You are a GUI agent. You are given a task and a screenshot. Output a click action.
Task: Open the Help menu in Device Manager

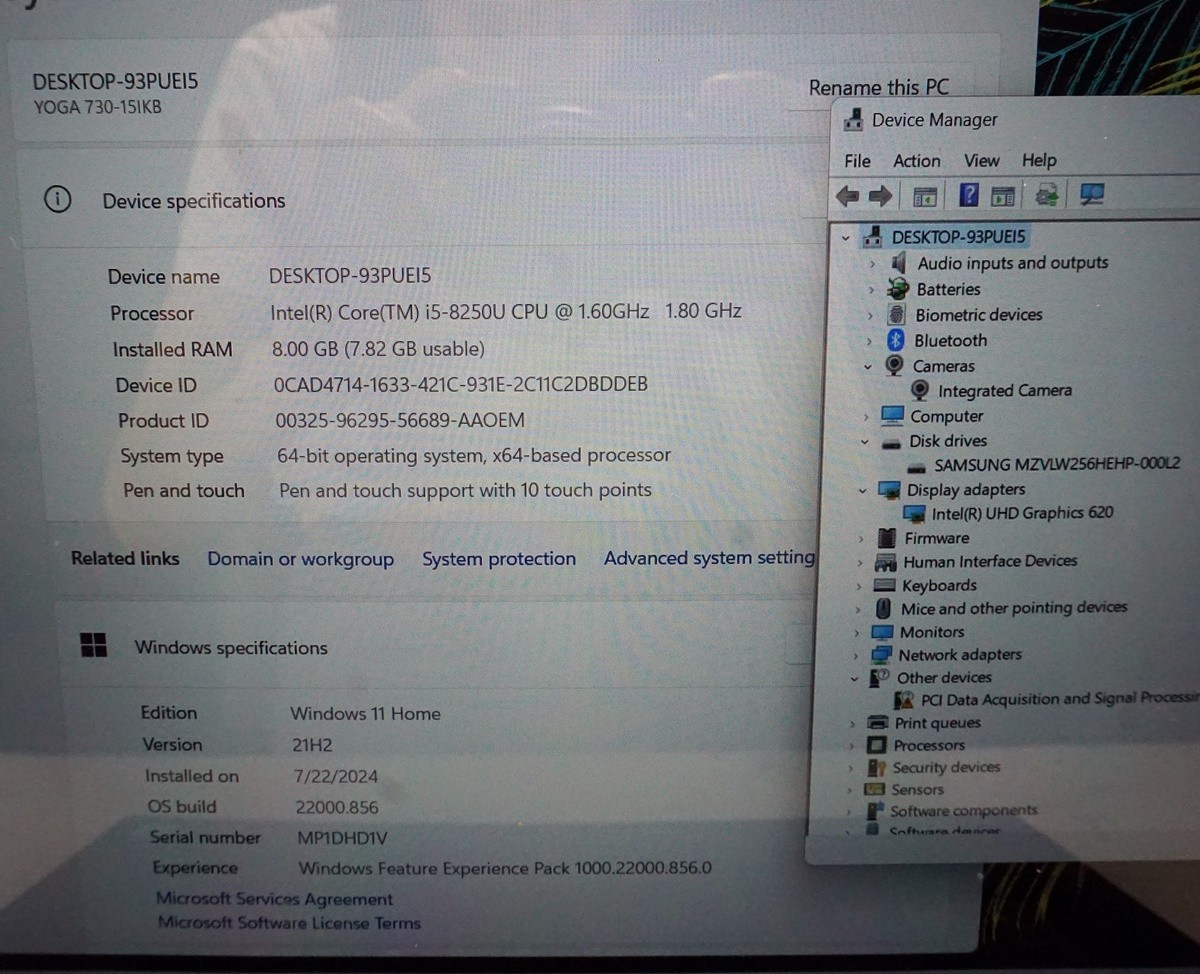tap(1039, 160)
